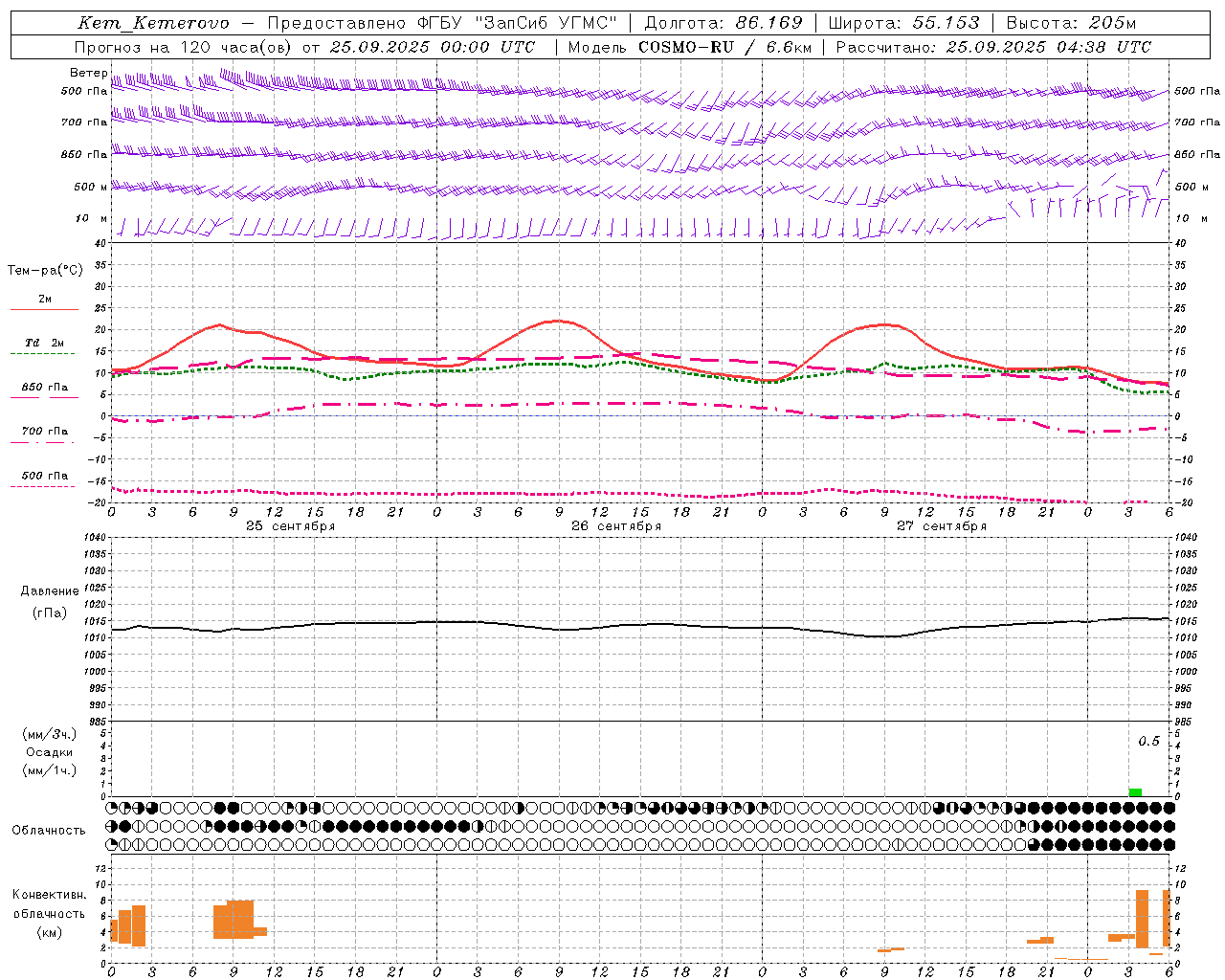Viewport: 1225px width, 980px height.
Task: Click the Td 2м legend entry
Action: [x=44, y=343]
